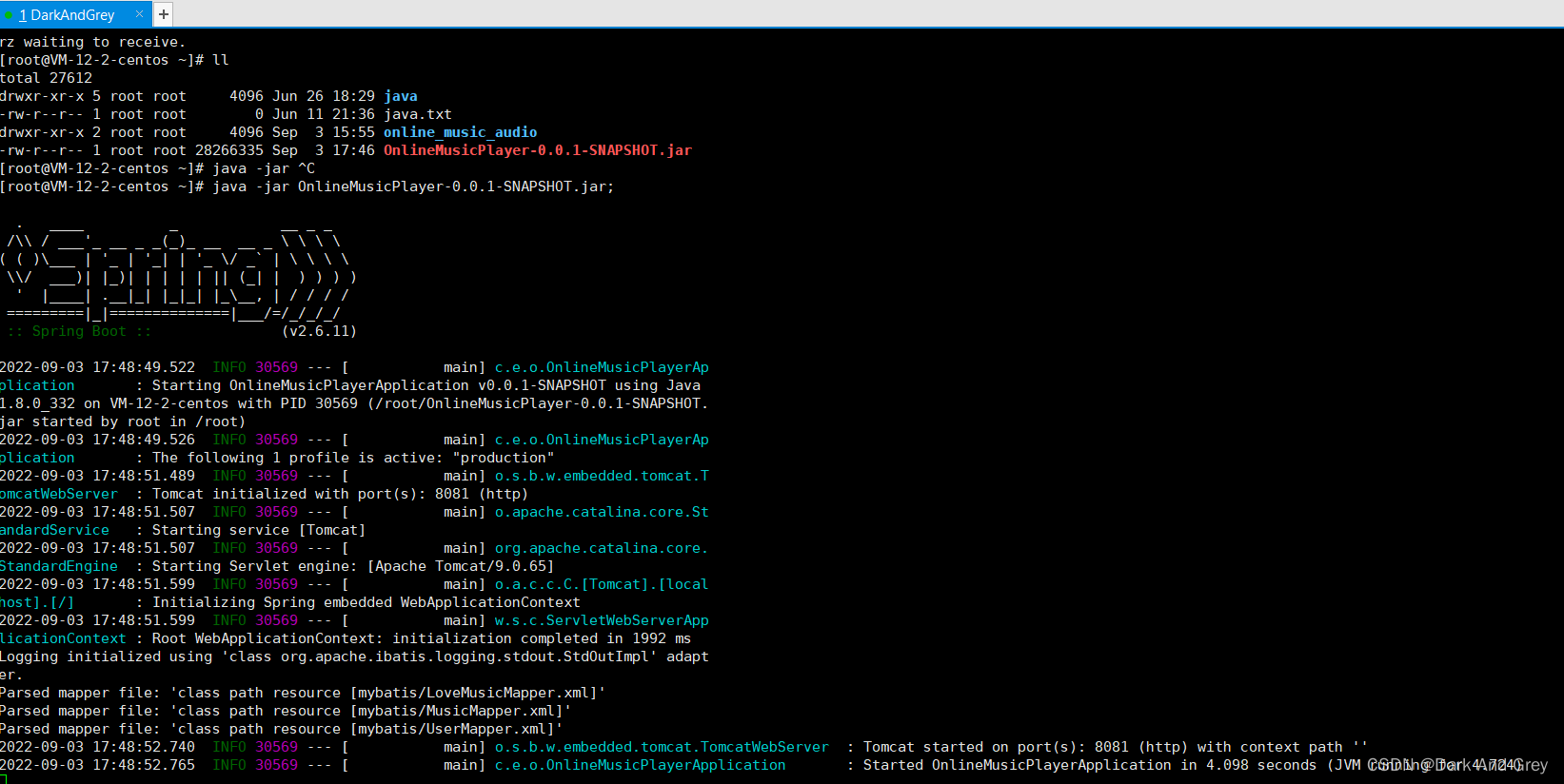
Task: Close the DarkAndGrey tab
Action: coord(139,14)
